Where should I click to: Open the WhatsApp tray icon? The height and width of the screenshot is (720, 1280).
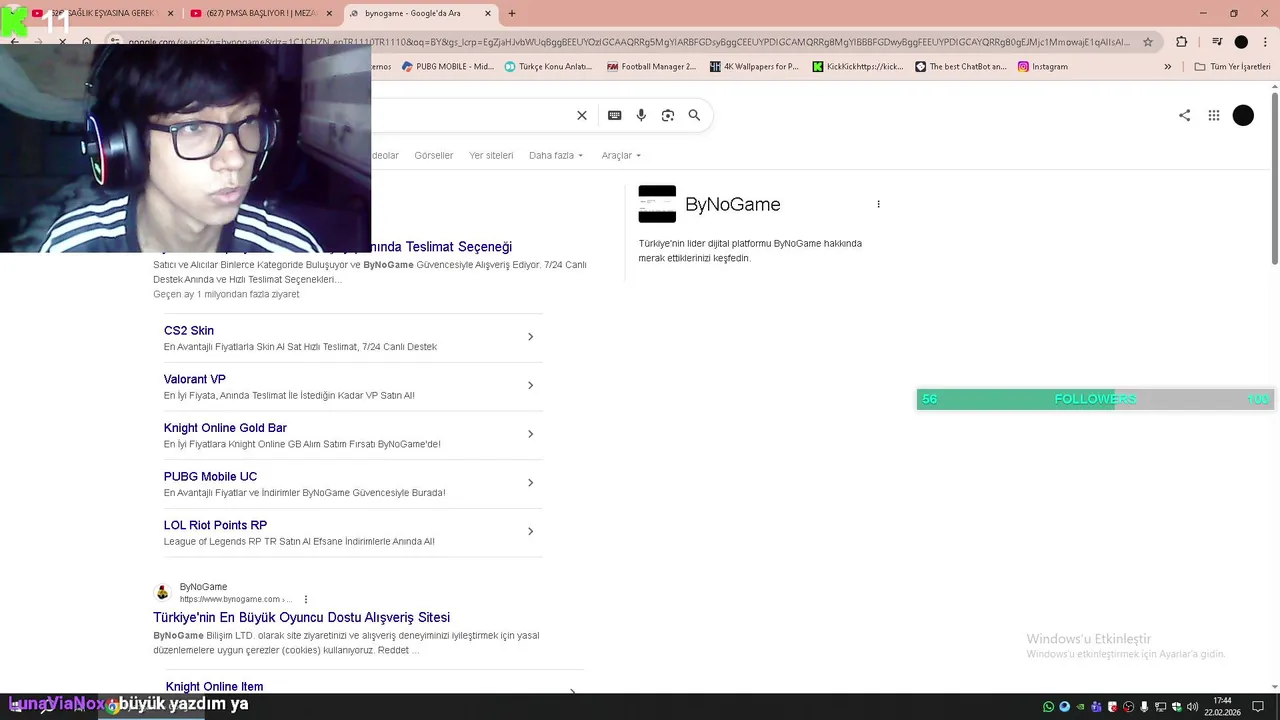coord(1048,707)
